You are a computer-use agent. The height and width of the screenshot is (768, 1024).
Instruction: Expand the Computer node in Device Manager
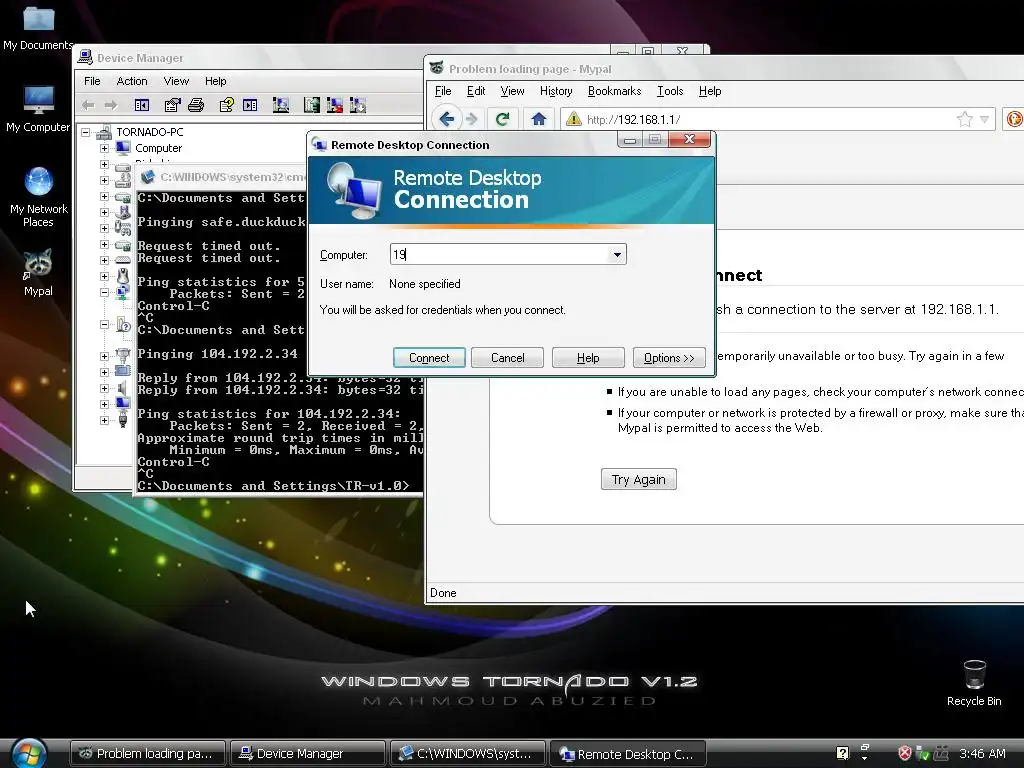104,148
